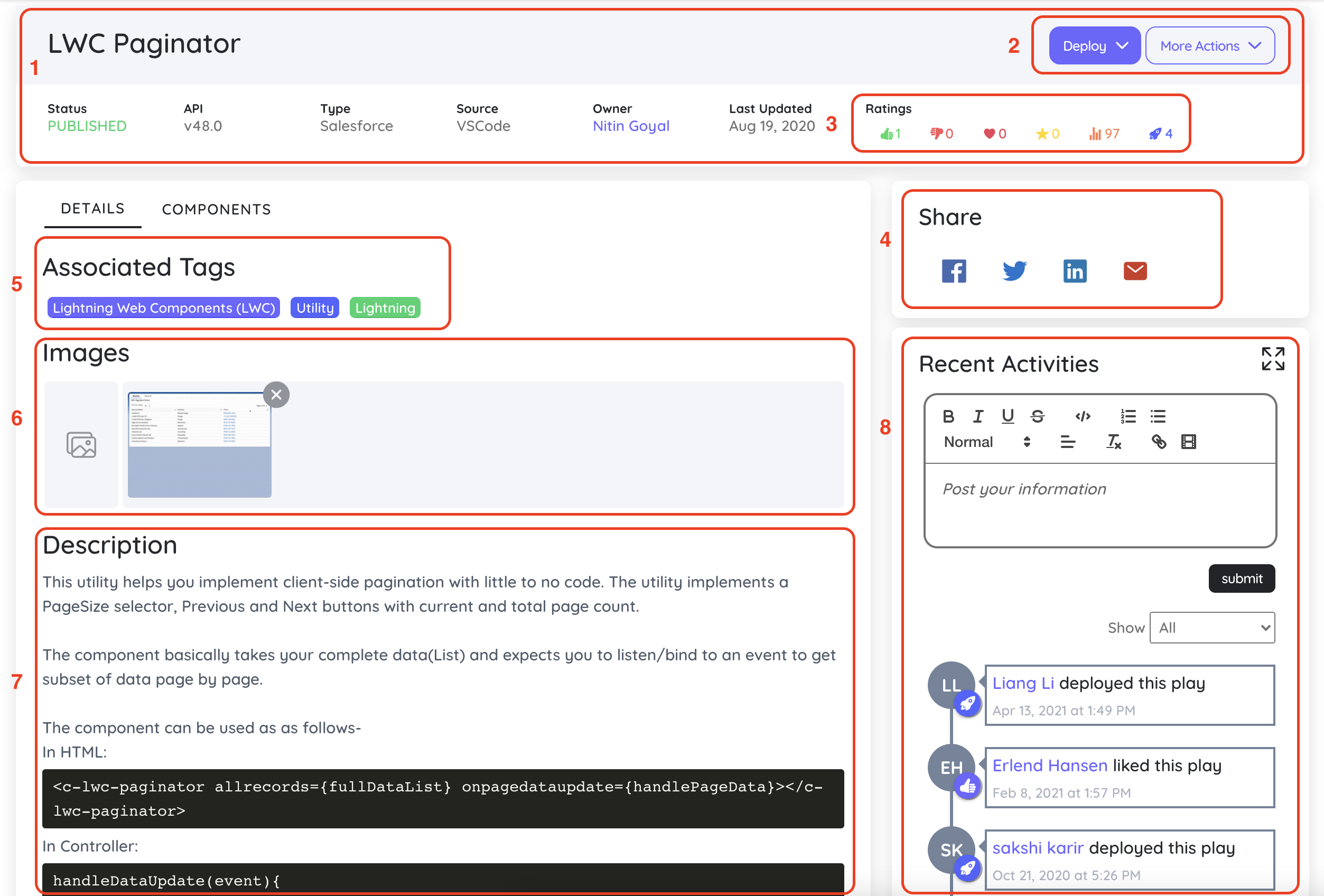
Task: Open Liang Li's profile link
Action: [1023, 683]
